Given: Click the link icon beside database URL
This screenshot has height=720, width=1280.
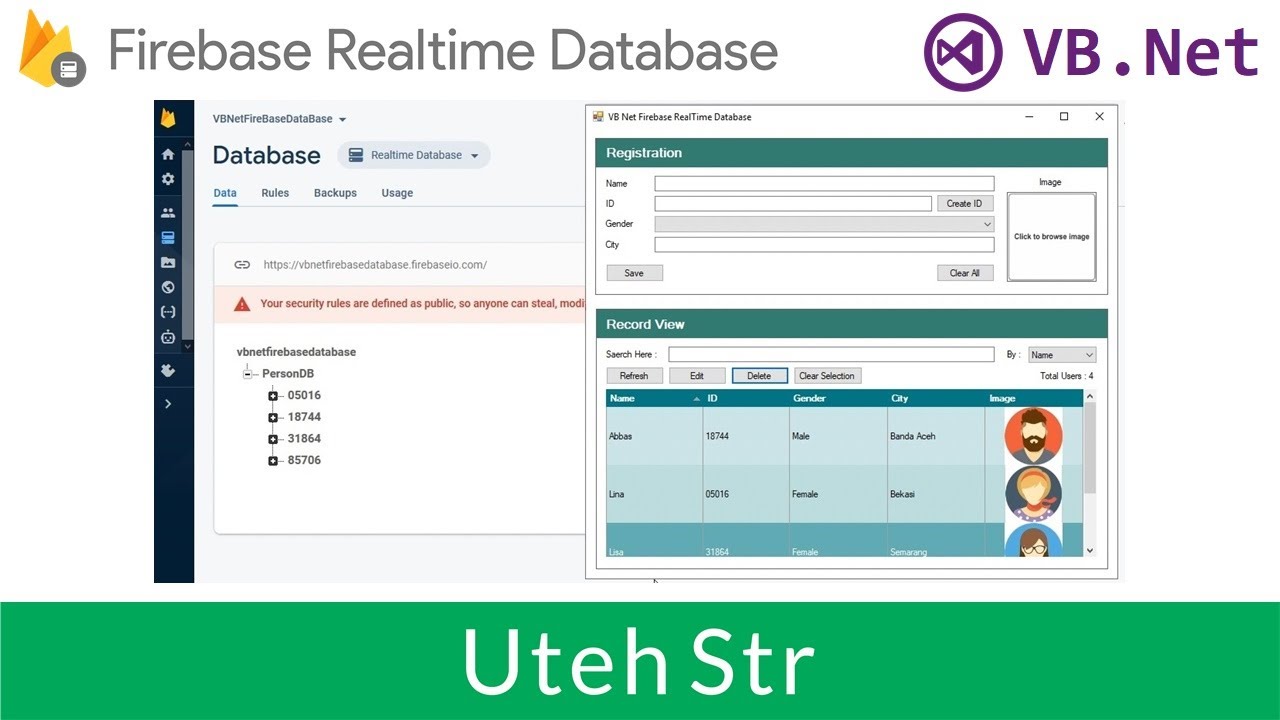Looking at the screenshot, I should (242, 265).
